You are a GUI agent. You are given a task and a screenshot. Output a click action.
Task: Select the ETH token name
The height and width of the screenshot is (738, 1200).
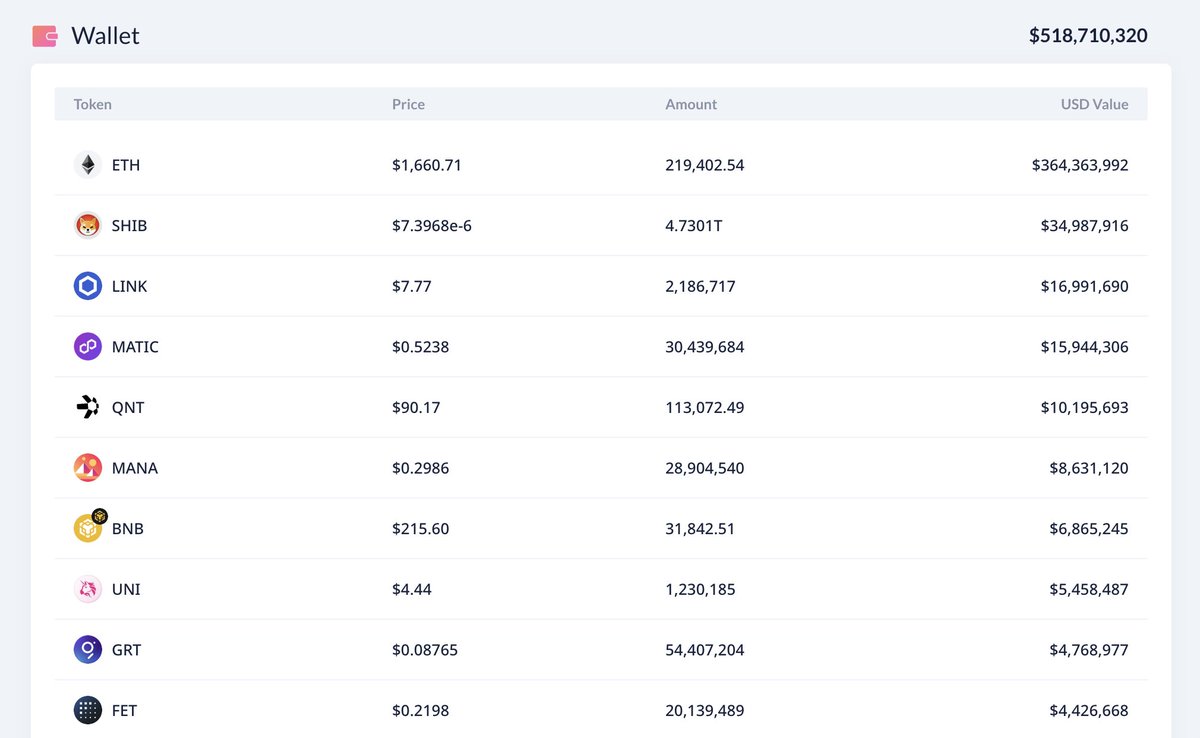[x=126, y=165]
